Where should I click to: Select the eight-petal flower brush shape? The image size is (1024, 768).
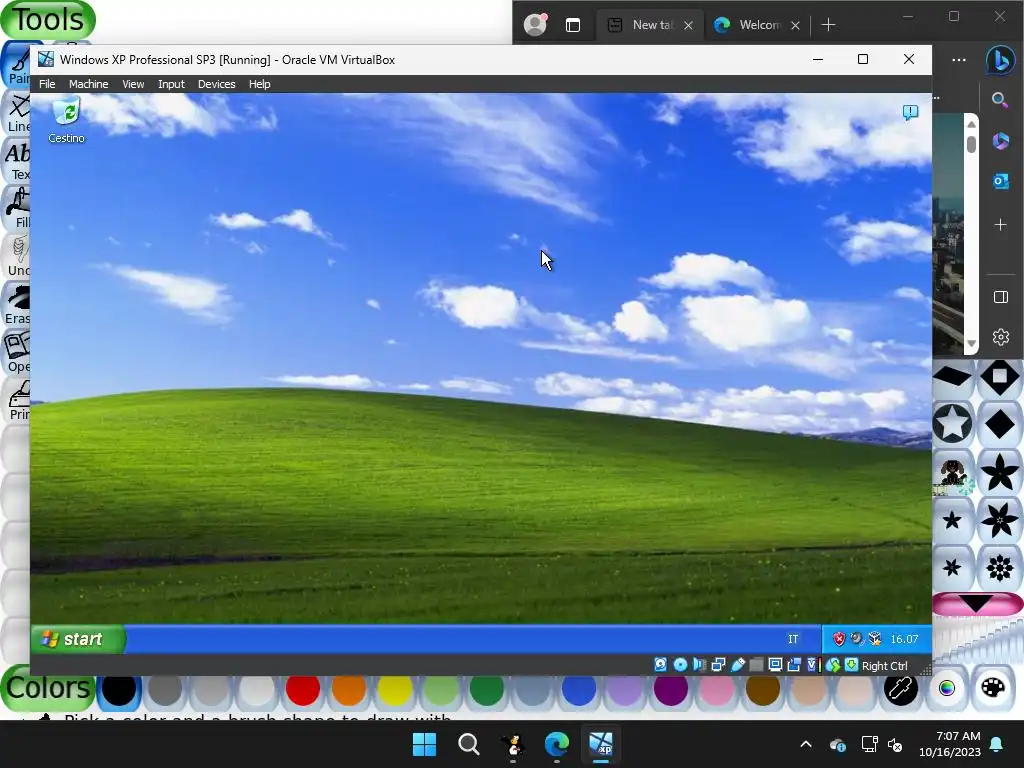(x=1000, y=568)
